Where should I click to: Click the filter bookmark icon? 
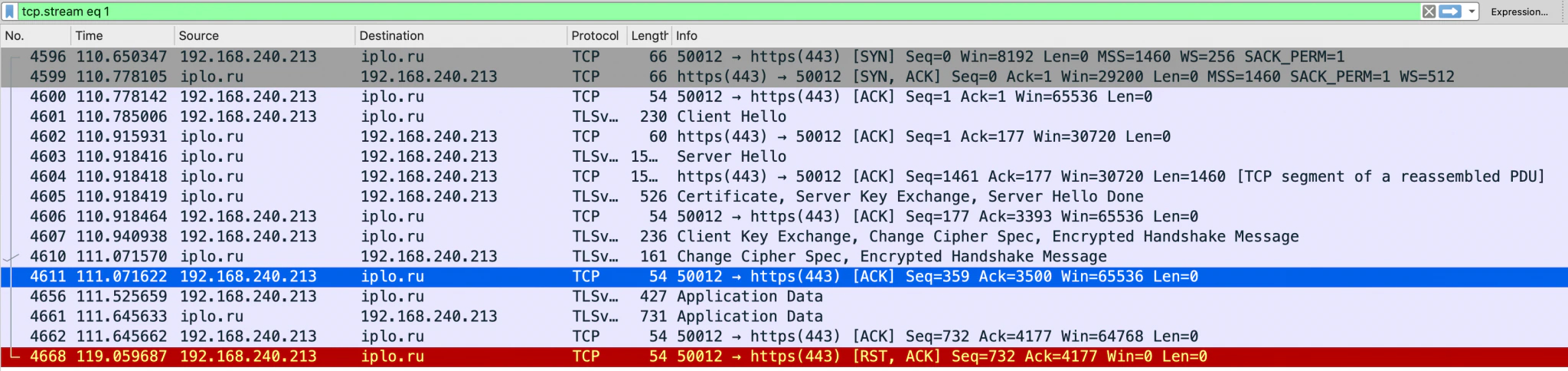10,11
